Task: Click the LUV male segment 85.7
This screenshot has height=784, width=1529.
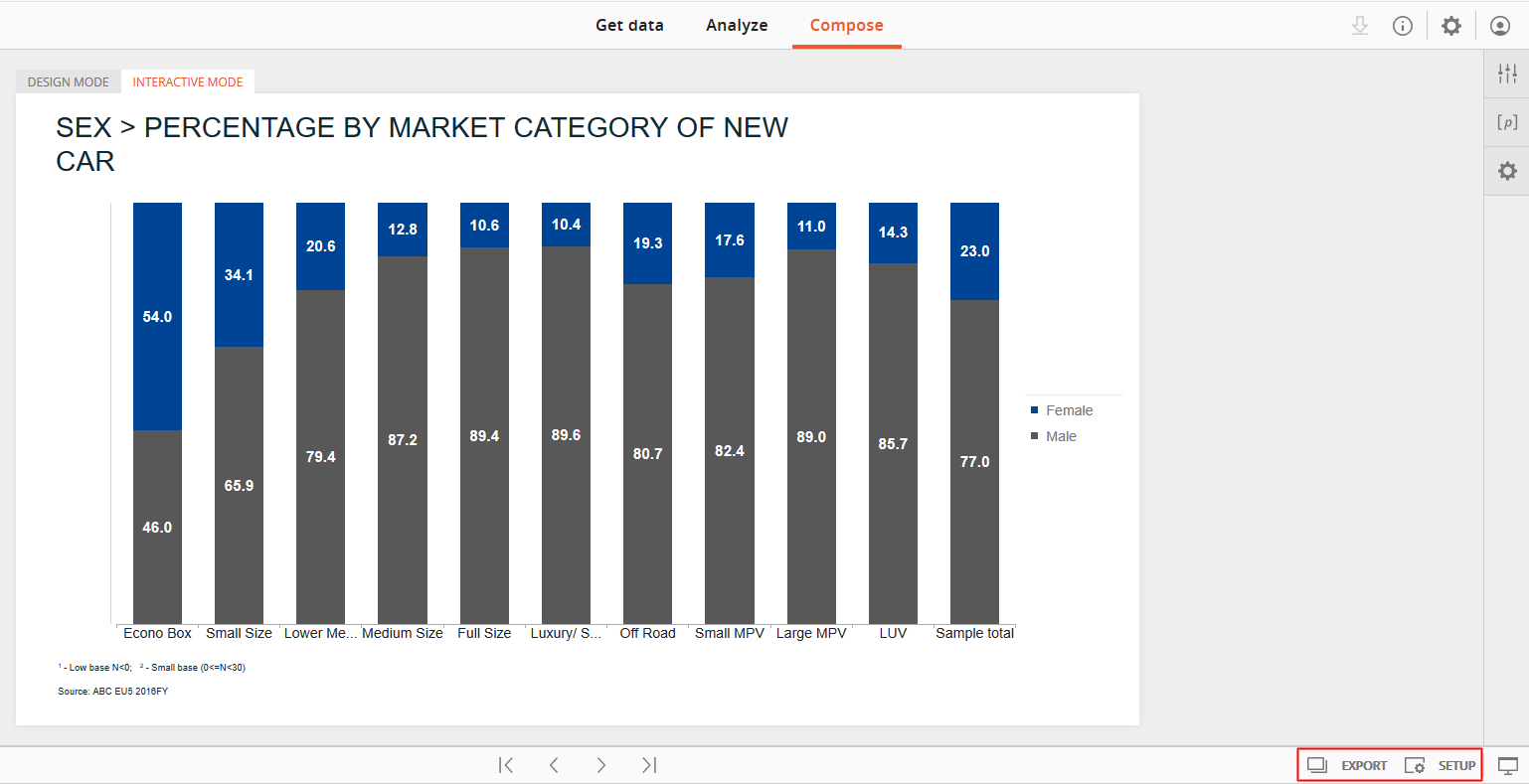Action: pos(893,443)
